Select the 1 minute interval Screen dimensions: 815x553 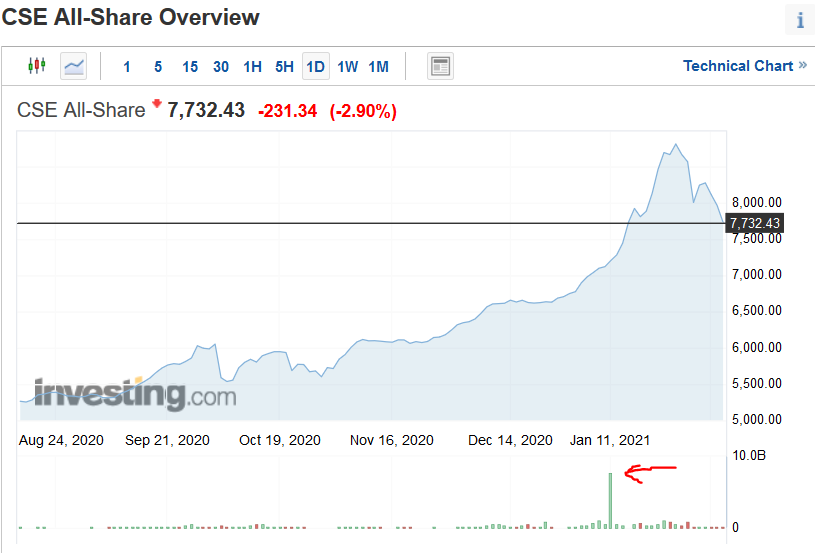126,67
